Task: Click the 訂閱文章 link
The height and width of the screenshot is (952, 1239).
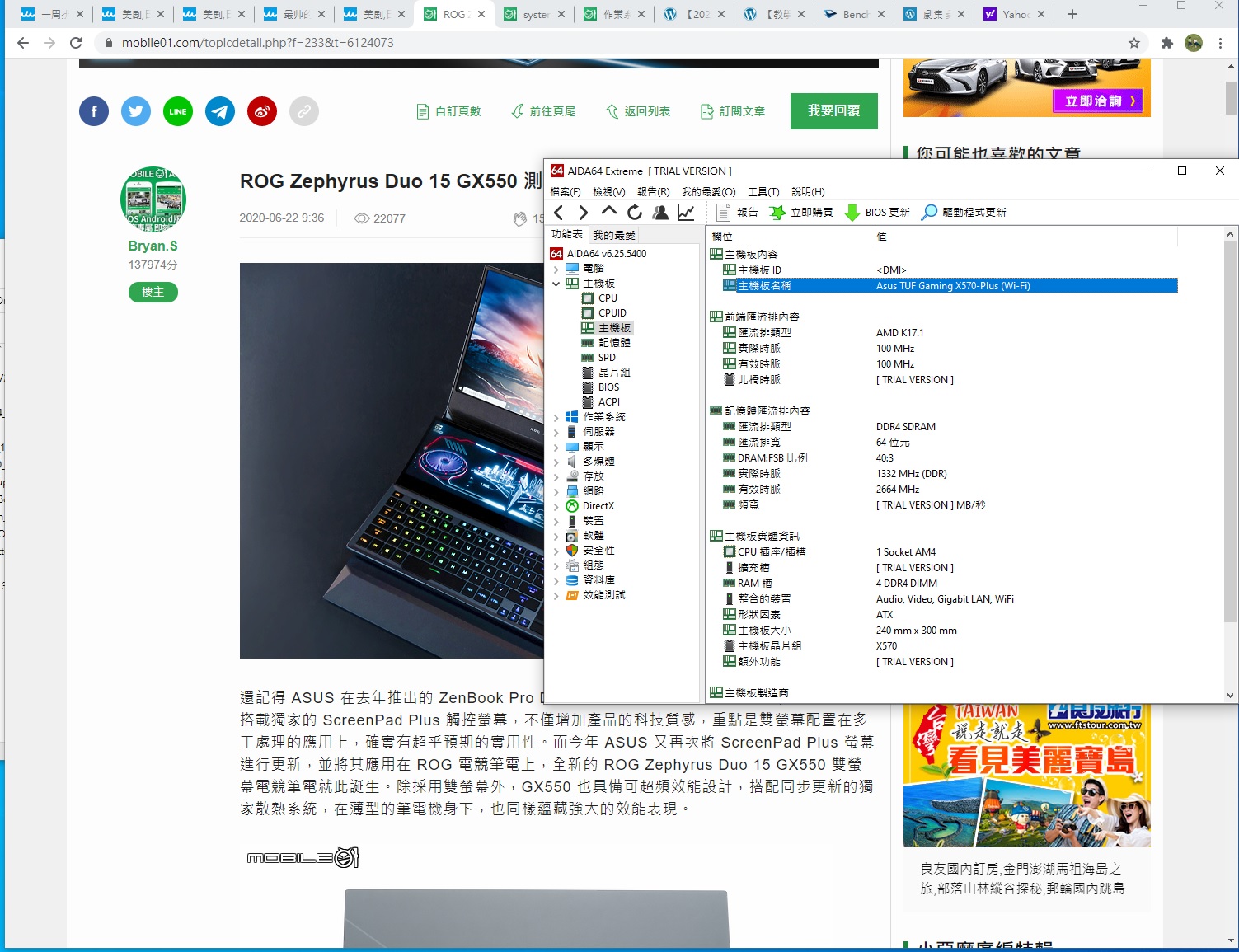Action: tap(733, 111)
